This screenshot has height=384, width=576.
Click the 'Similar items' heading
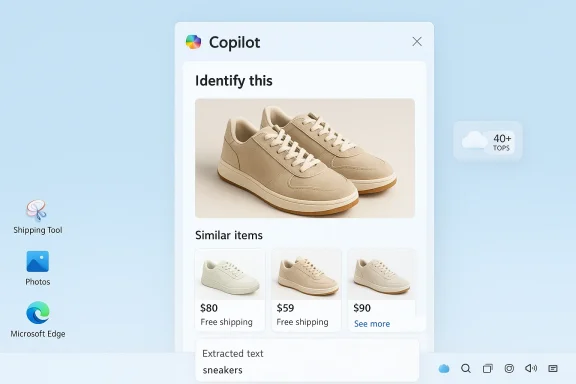(229, 235)
